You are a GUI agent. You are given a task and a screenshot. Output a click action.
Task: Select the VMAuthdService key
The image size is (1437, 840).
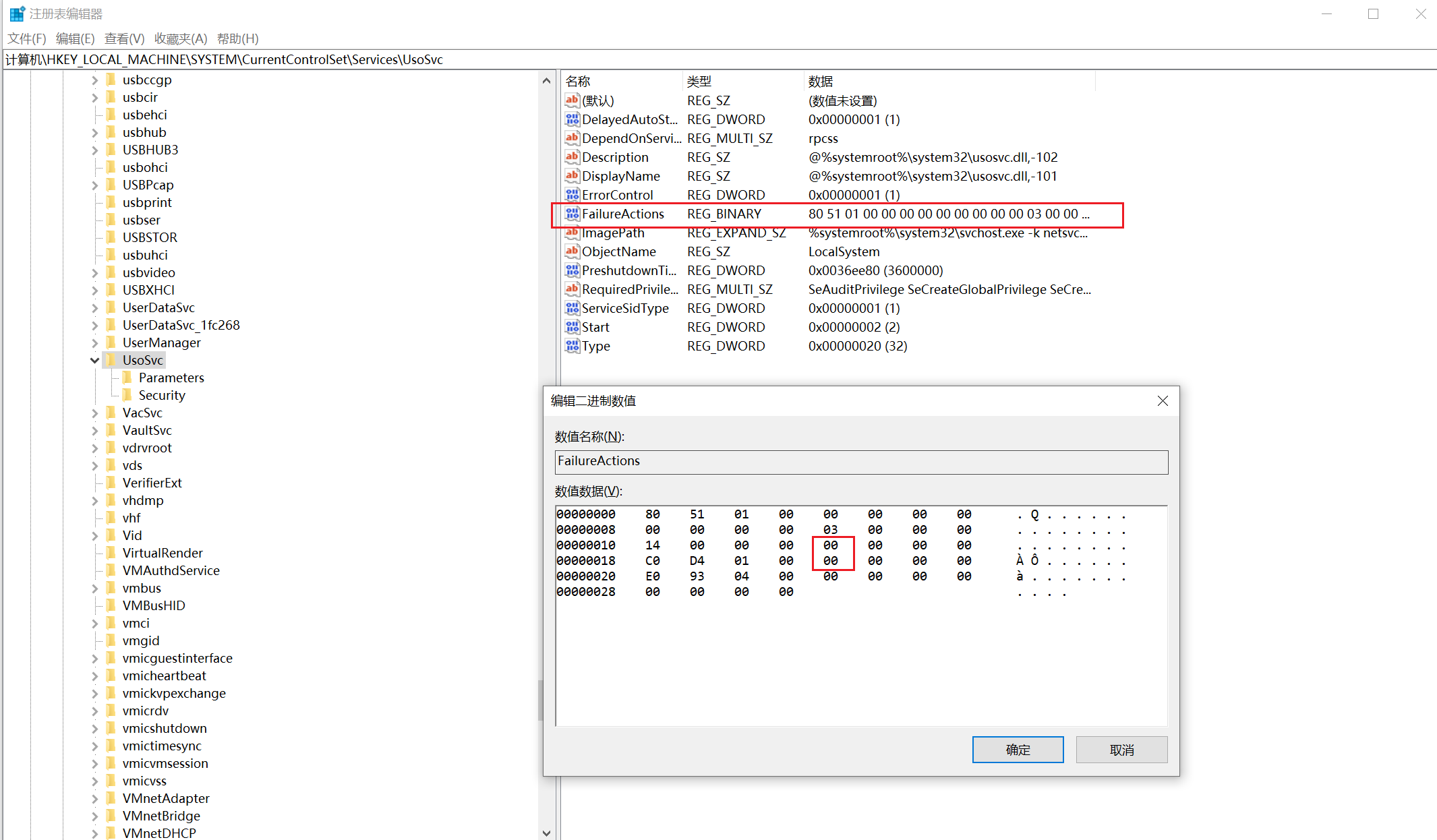click(x=171, y=570)
